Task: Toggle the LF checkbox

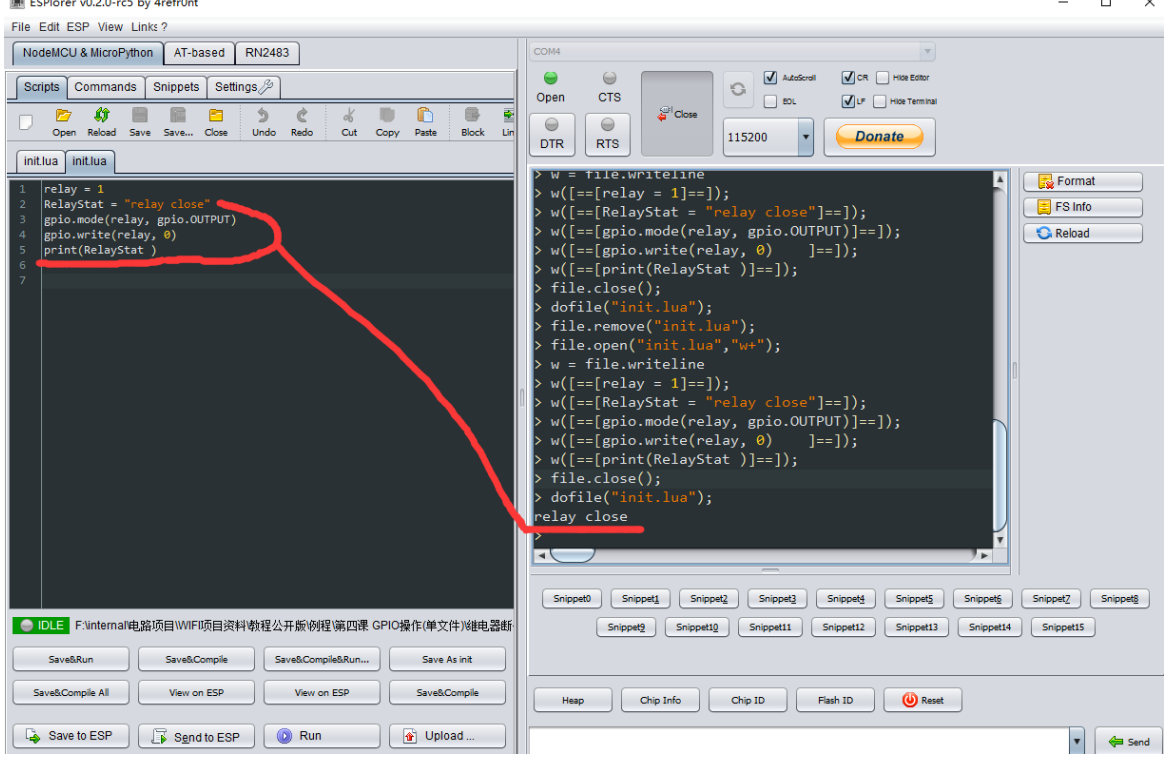Action: tap(848, 101)
